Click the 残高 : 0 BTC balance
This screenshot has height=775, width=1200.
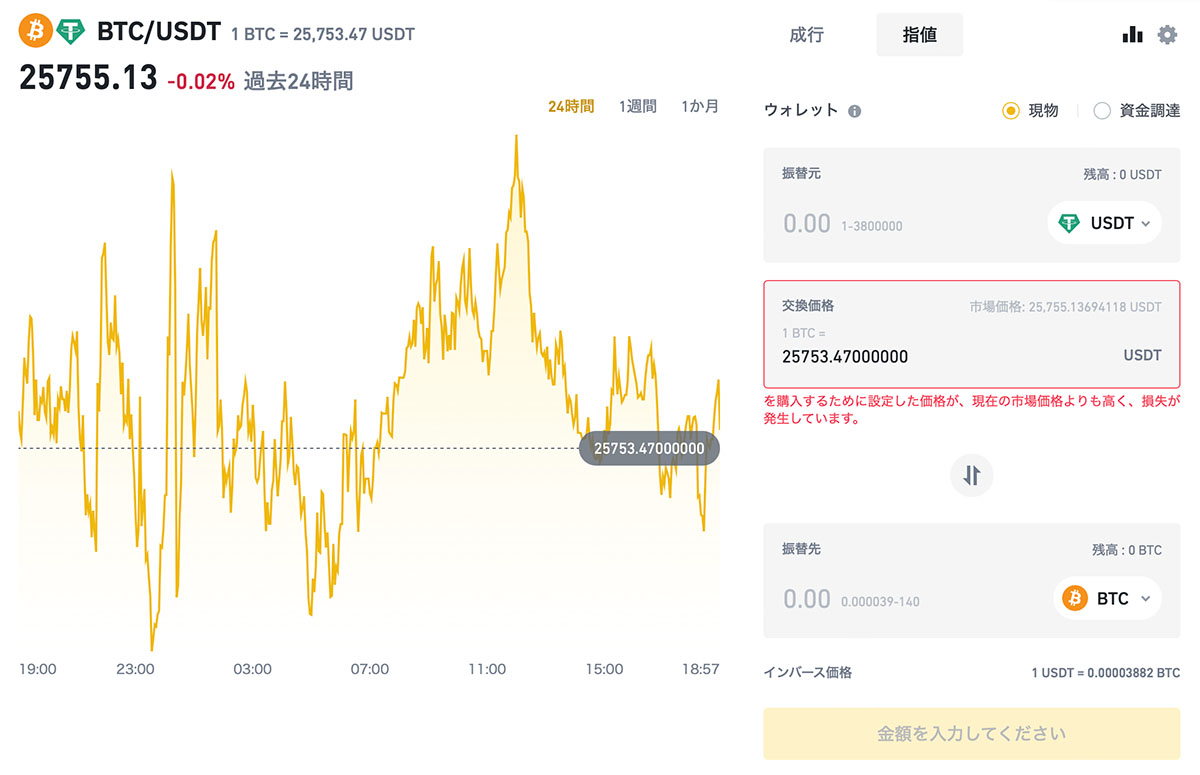pos(1127,550)
